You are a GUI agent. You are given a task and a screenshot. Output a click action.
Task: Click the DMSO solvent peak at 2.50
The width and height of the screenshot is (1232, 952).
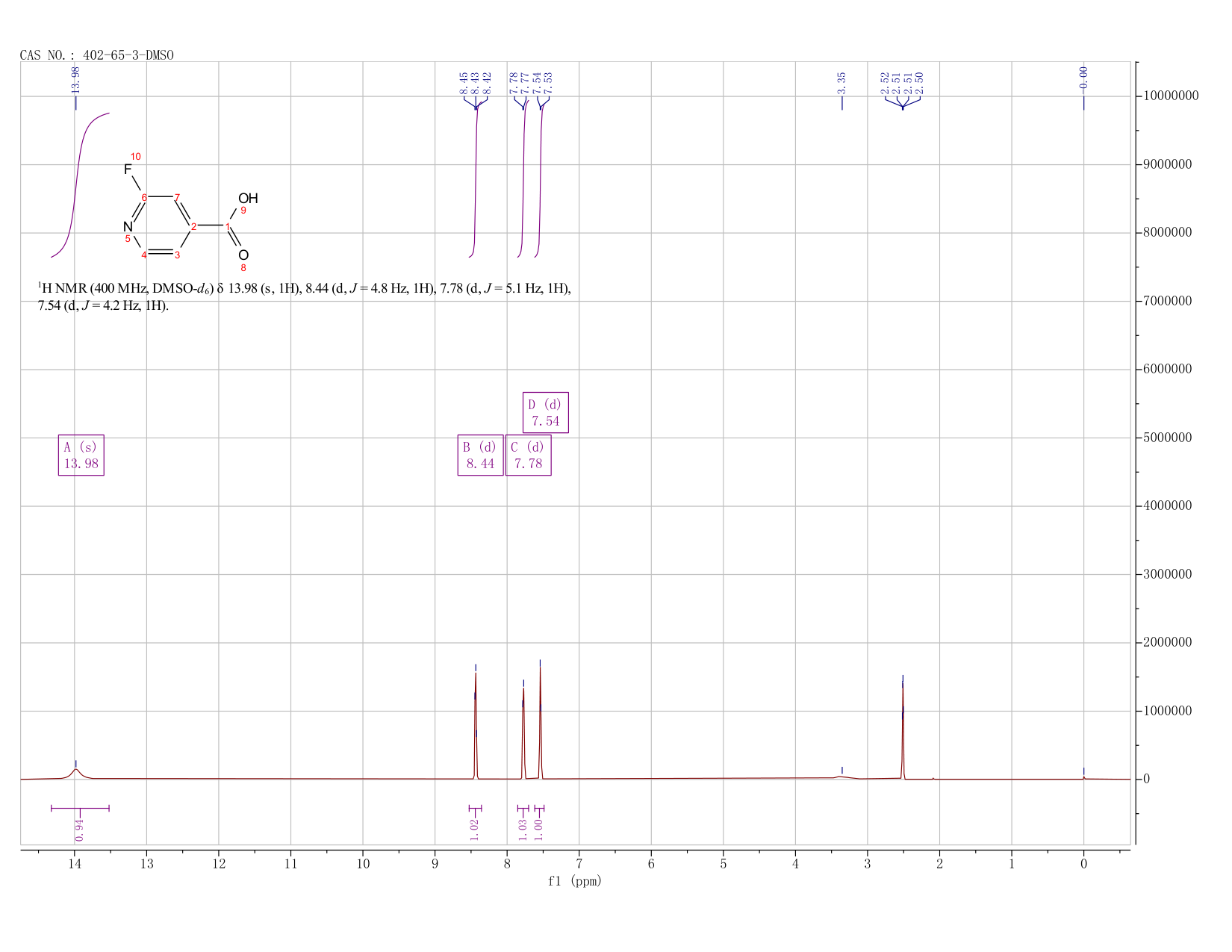[x=903, y=728]
